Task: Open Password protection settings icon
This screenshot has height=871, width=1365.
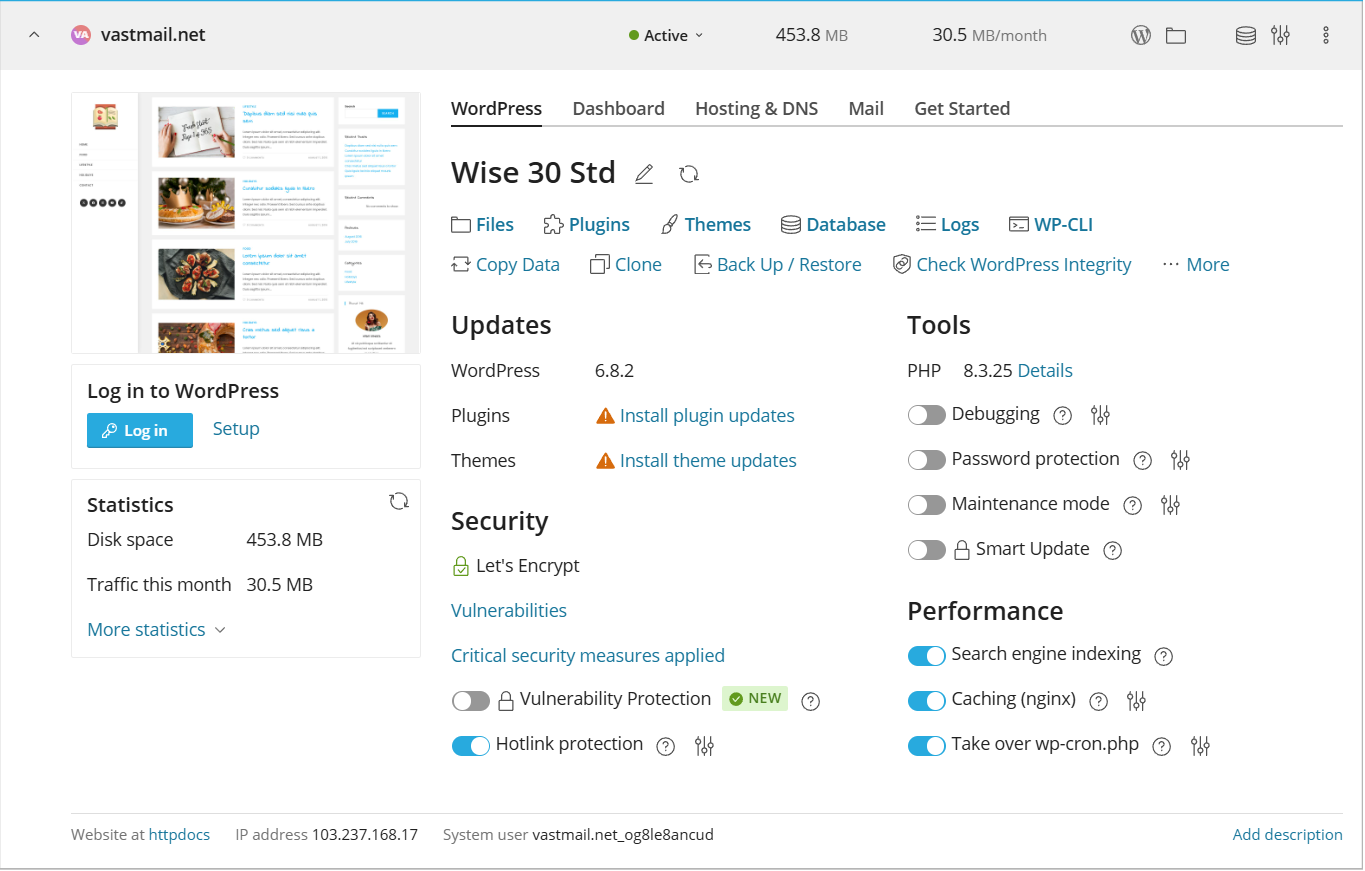Action: point(1181,460)
